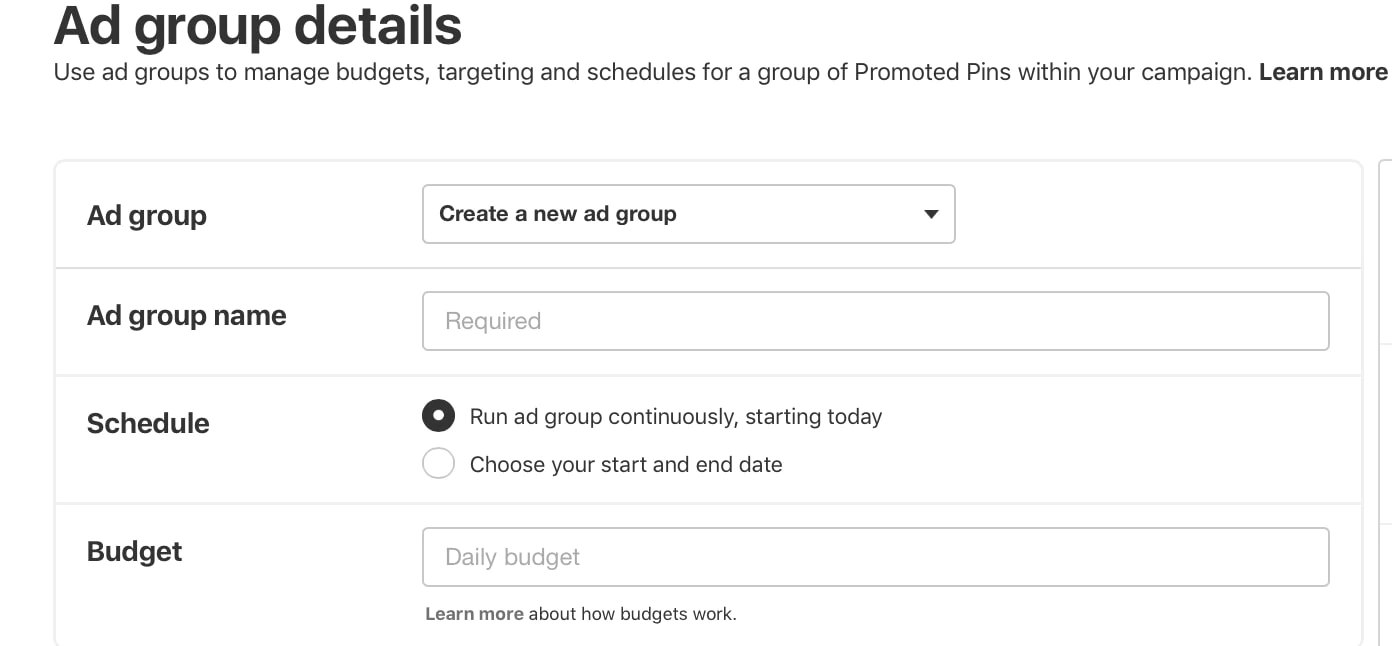Click the 'Ad group details' page heading
Screen dimensions: 1392x646
click(258, 26)
